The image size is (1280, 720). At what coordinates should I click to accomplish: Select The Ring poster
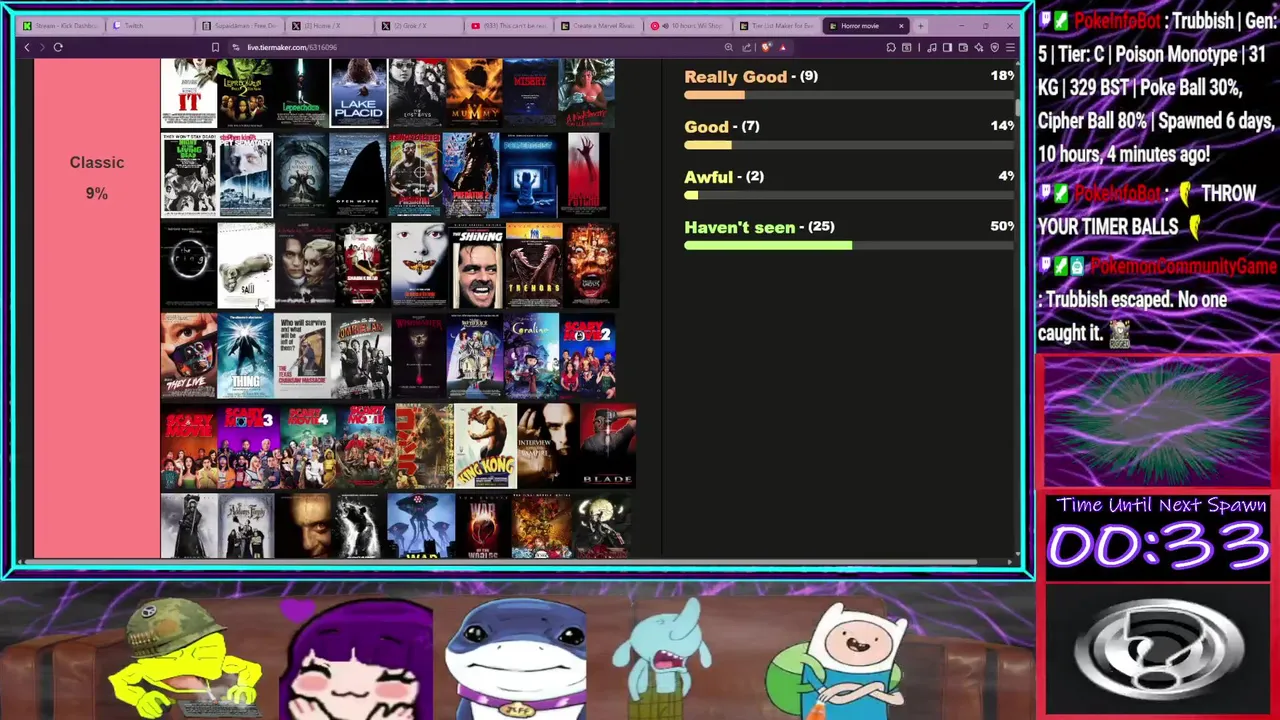pyautogui.click(x=189, y=265)
